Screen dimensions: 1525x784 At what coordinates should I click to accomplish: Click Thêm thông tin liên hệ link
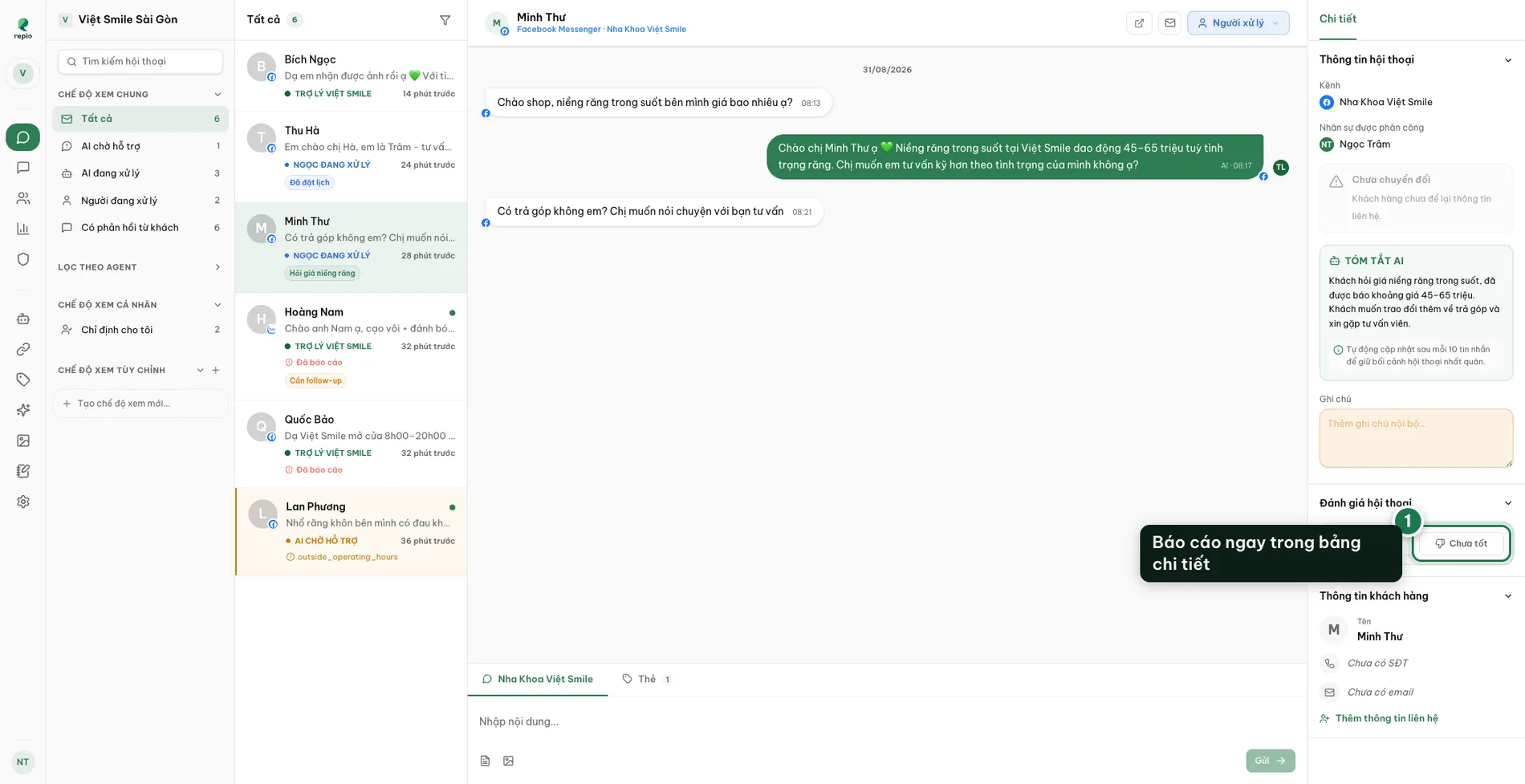1379,718
